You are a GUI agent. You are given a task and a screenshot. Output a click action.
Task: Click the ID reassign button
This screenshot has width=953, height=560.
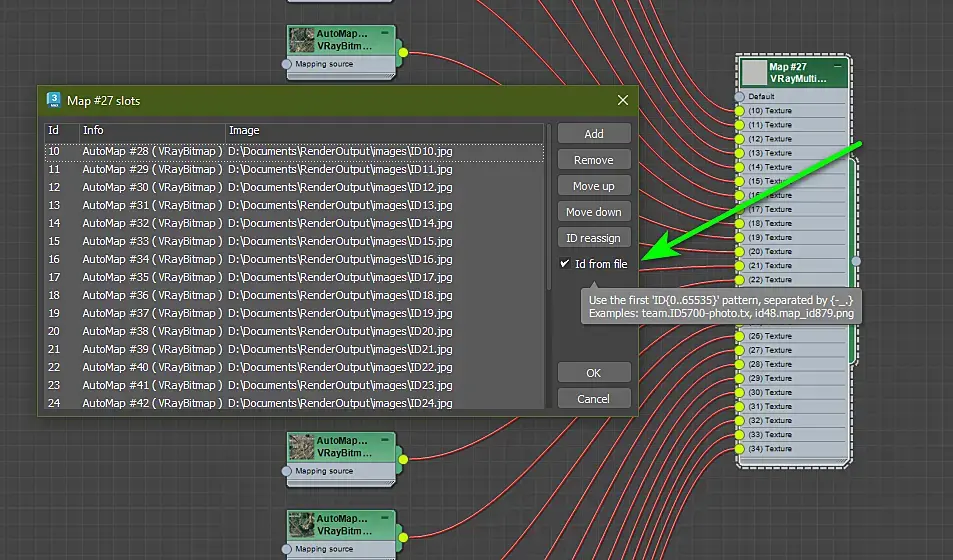[594, 238]
